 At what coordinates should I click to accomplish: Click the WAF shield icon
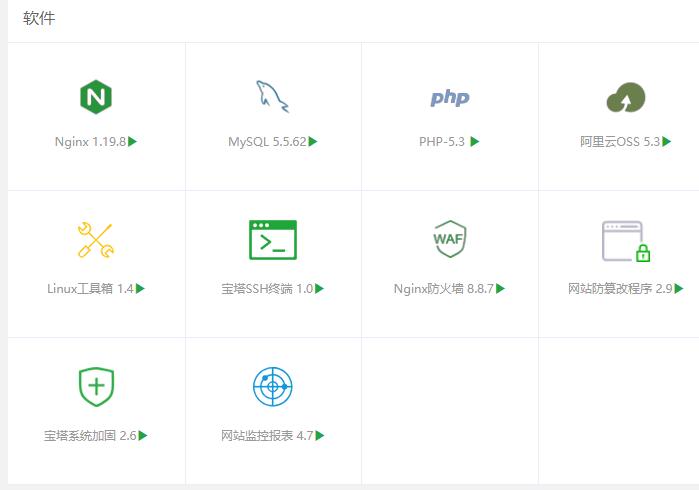pos(449,239)
